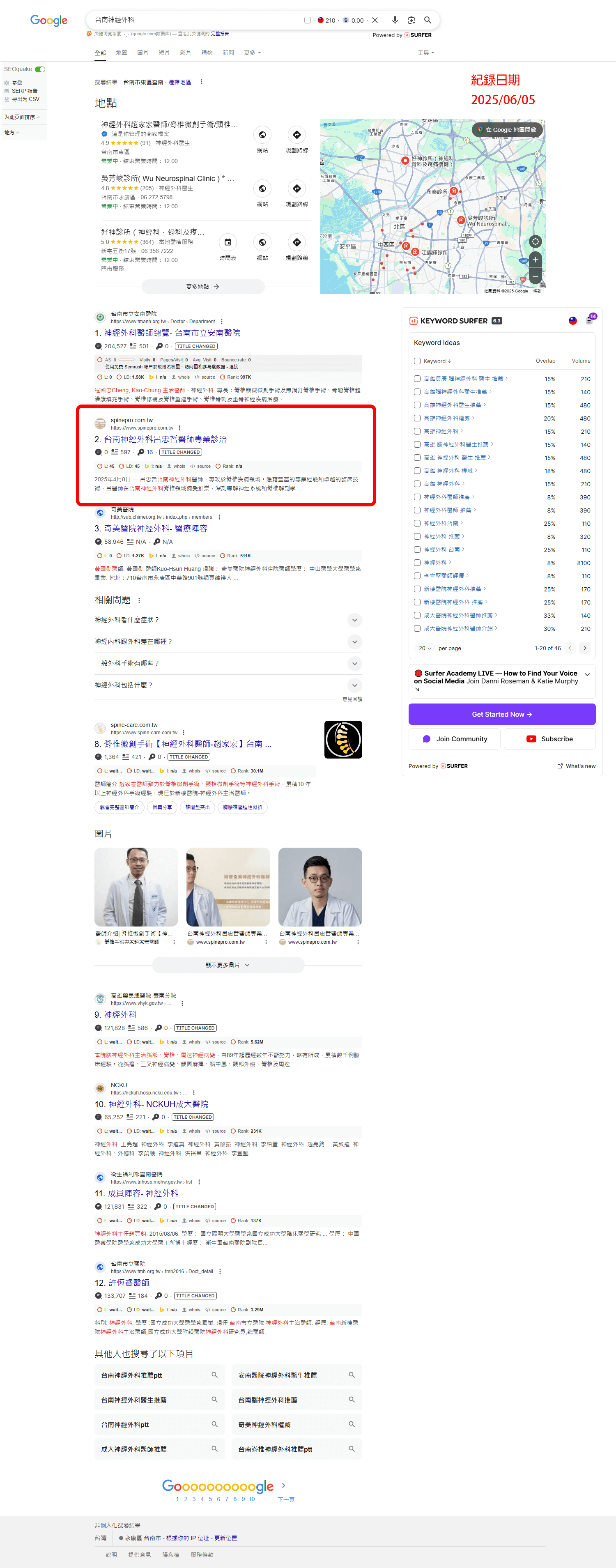Switch to the 短片 tab
The image size is (616, 1568).
point(164,53)
